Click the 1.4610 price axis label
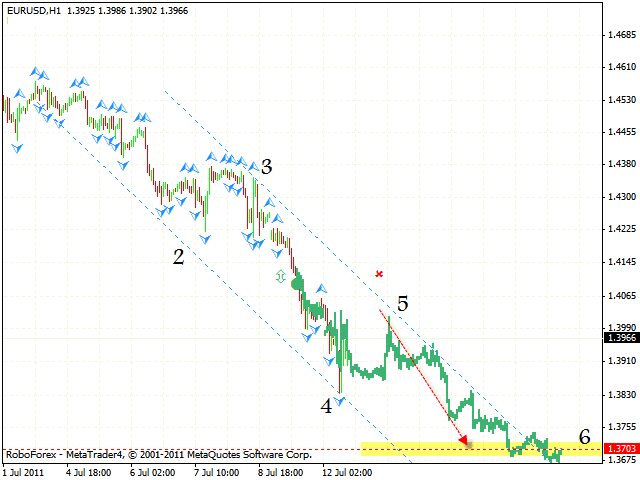This screenshot has width=640, height=480. tap(622, 67)
